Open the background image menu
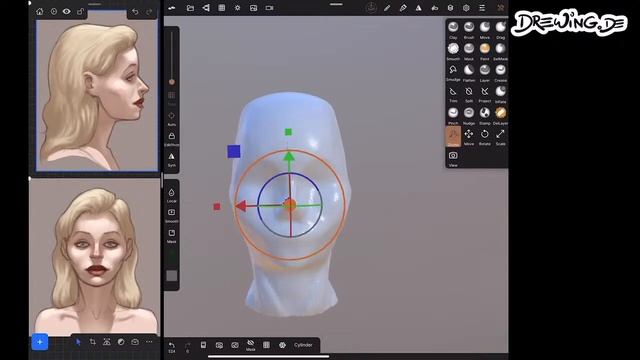 253,8
